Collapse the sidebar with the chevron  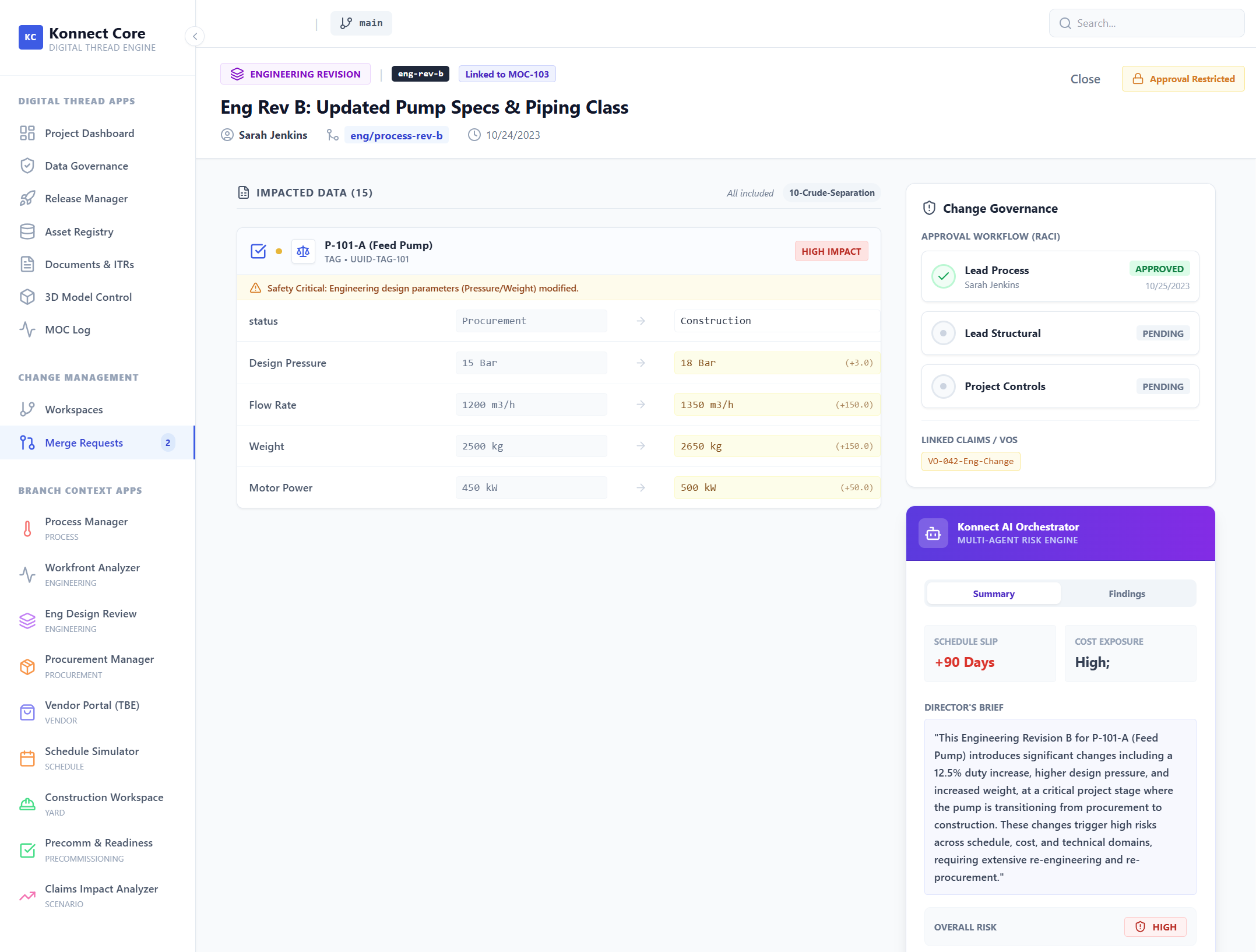pyautogui.click(x=195, y=36)
